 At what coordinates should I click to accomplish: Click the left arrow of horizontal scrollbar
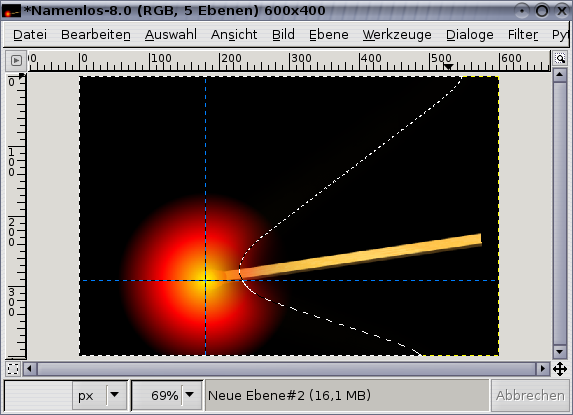pyautogui.click(x=30, y=369)
